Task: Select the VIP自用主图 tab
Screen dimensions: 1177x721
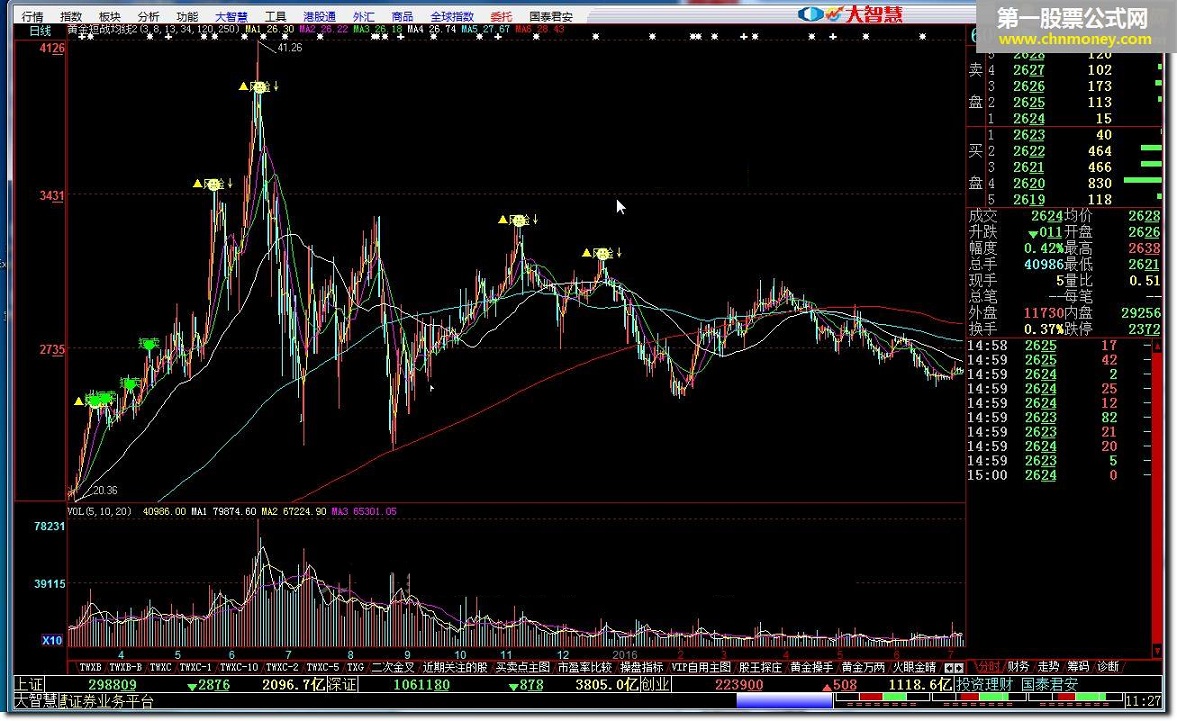Action: [701, 667]
